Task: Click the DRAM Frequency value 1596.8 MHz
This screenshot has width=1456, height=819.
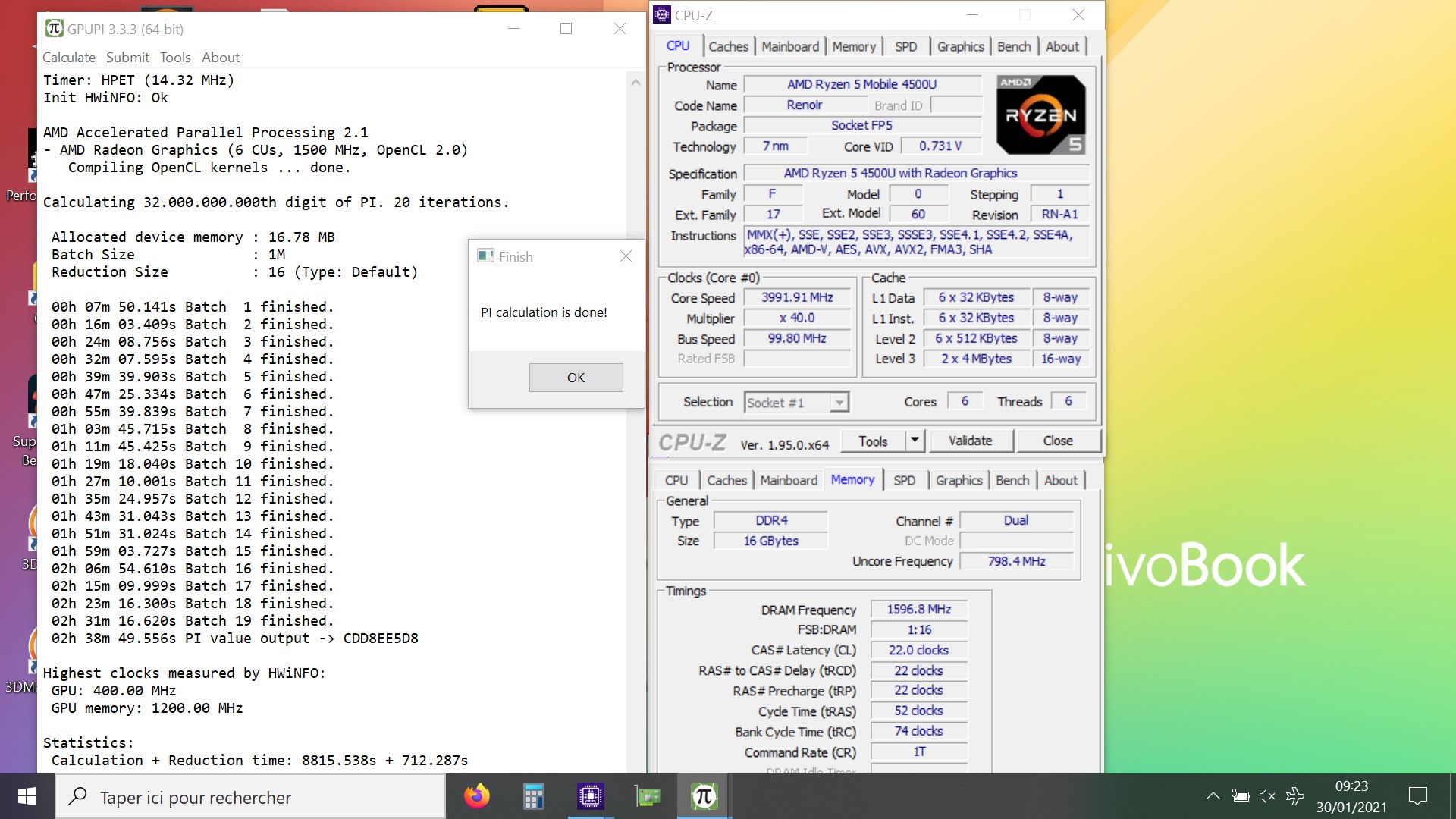Action: tap(919, 610)
